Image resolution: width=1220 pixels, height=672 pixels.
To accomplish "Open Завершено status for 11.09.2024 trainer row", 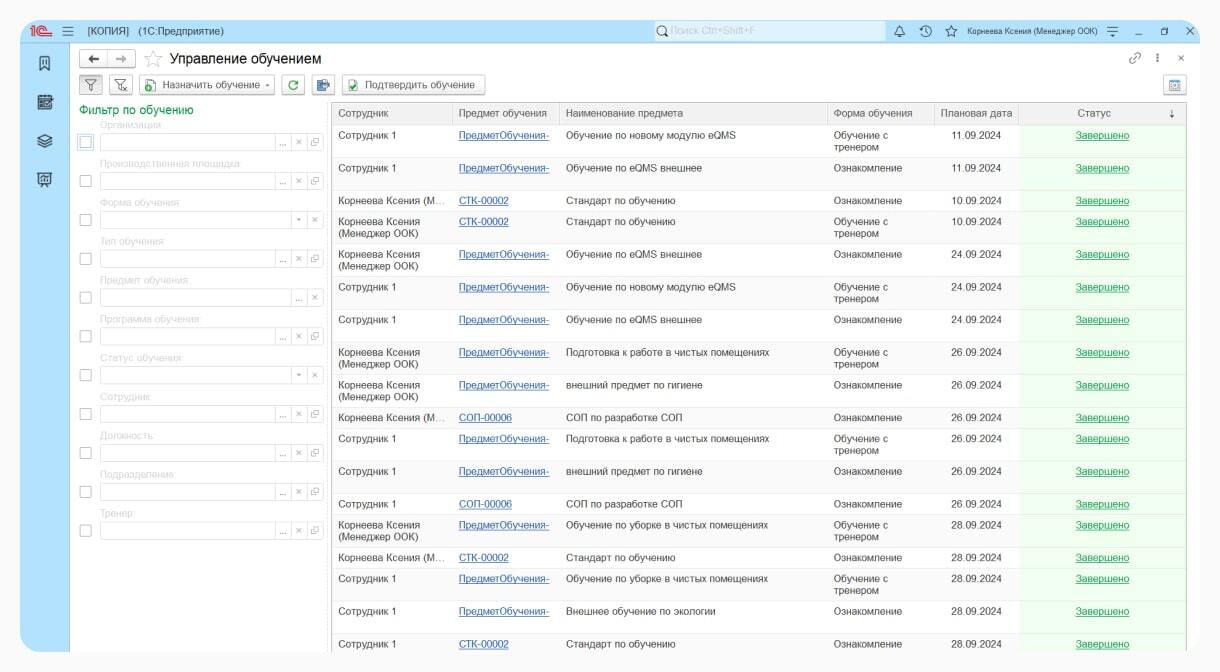I will pyautogui.click(x=1102, y=136).
